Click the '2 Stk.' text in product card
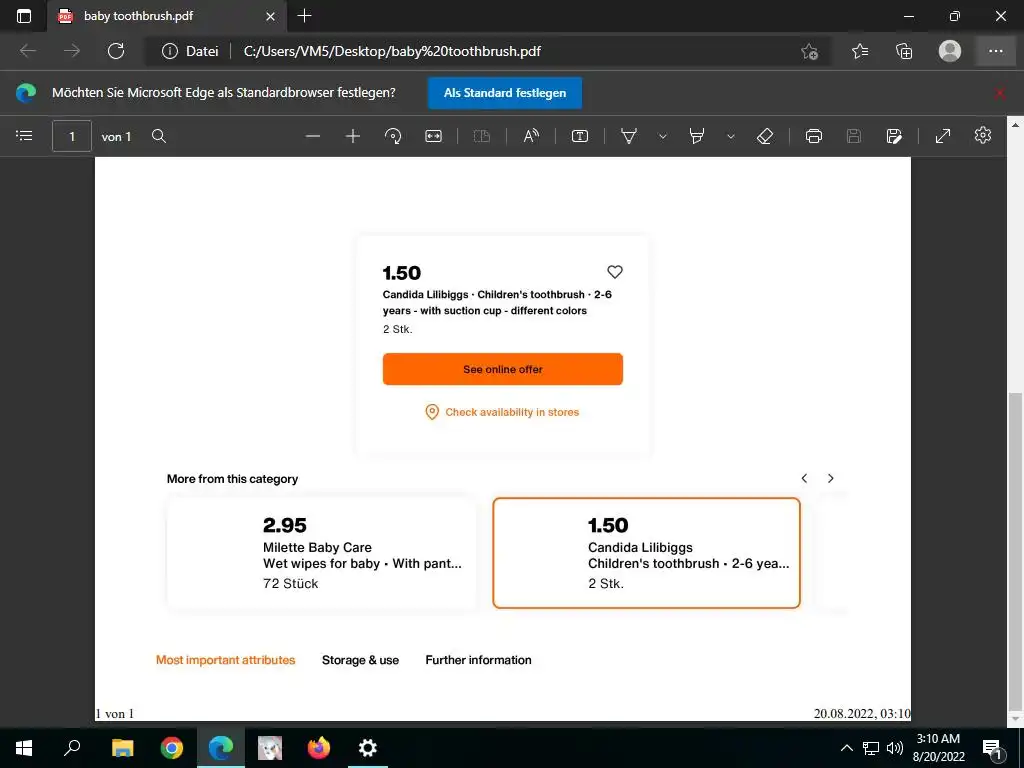 tap(398, 329)
